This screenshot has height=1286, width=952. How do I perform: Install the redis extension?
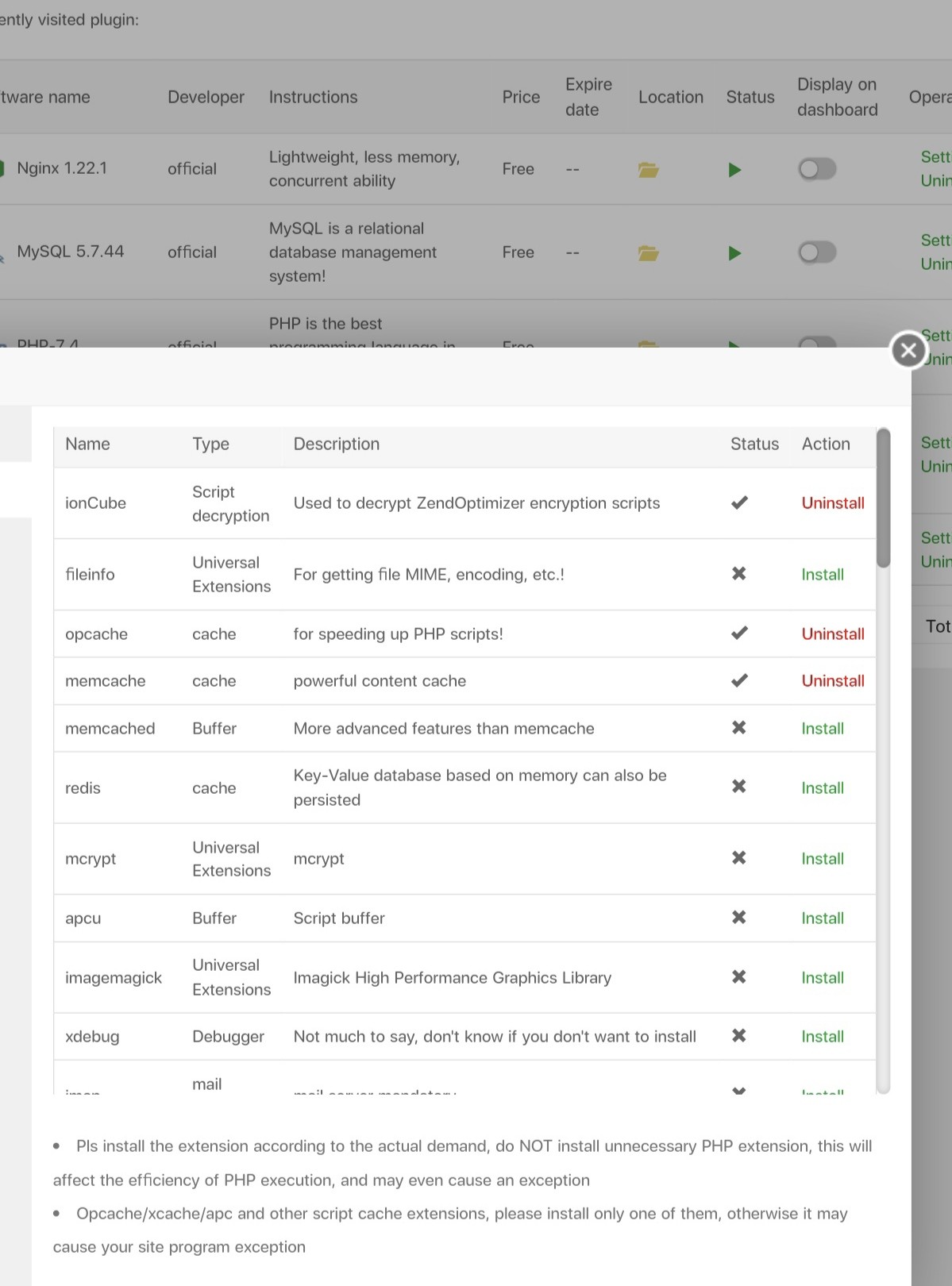pyautogui.click(x=822, y=788)
